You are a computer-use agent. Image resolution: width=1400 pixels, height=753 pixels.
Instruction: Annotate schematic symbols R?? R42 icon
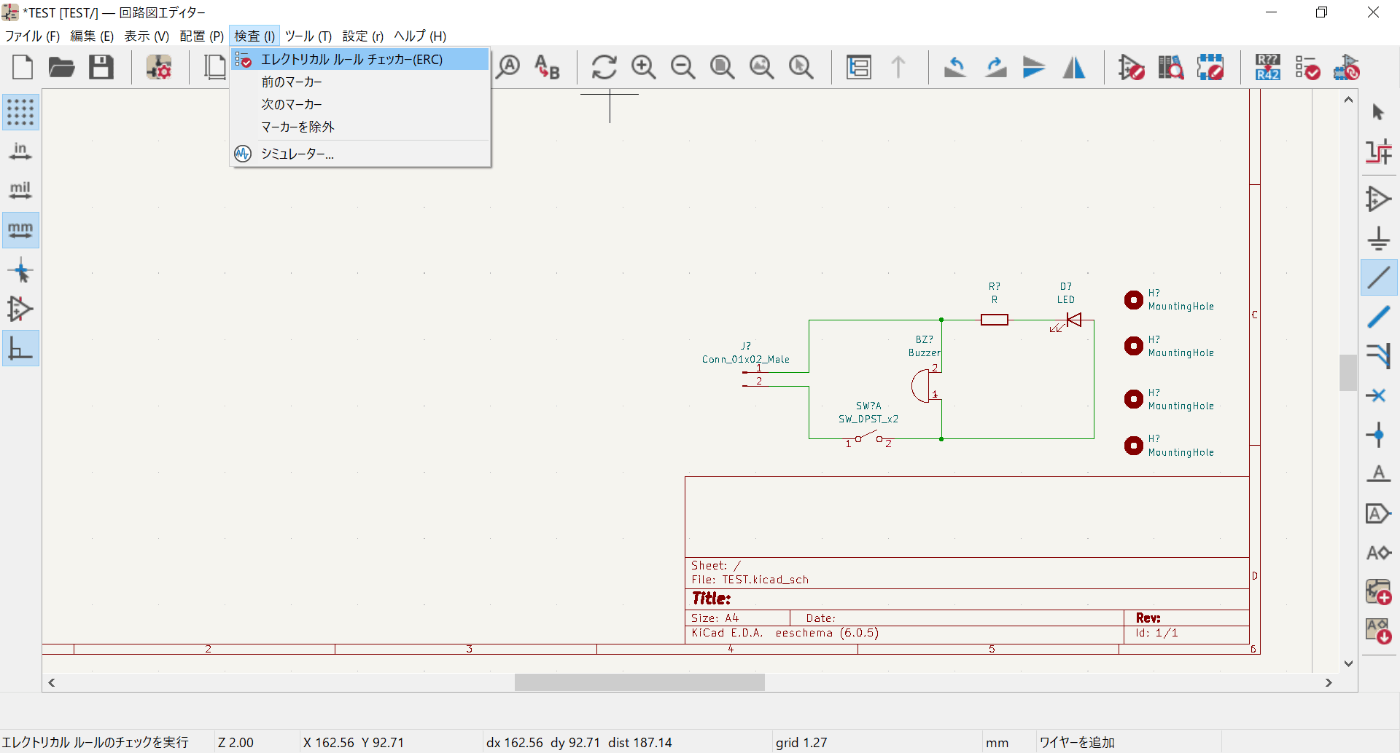point(1267,67)
